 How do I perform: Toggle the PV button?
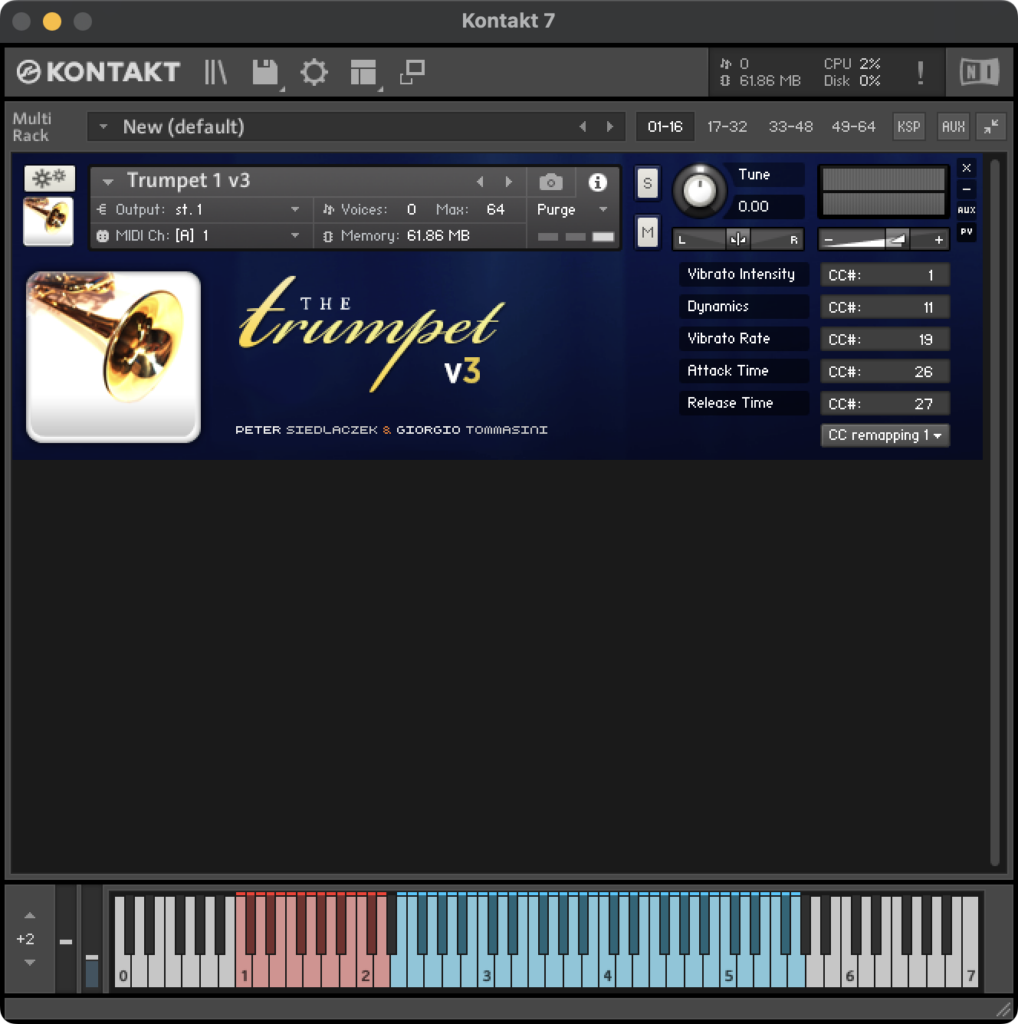click(966, 231)
